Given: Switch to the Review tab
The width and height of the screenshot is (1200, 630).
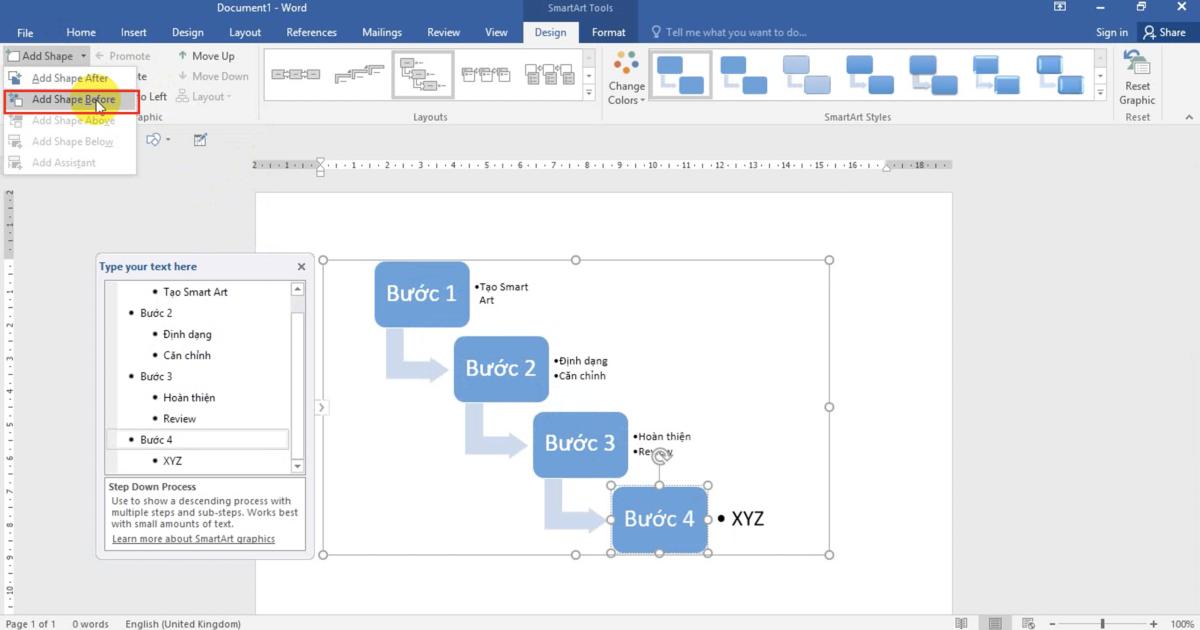Looking at the screenshot, I should coord(444,32).
